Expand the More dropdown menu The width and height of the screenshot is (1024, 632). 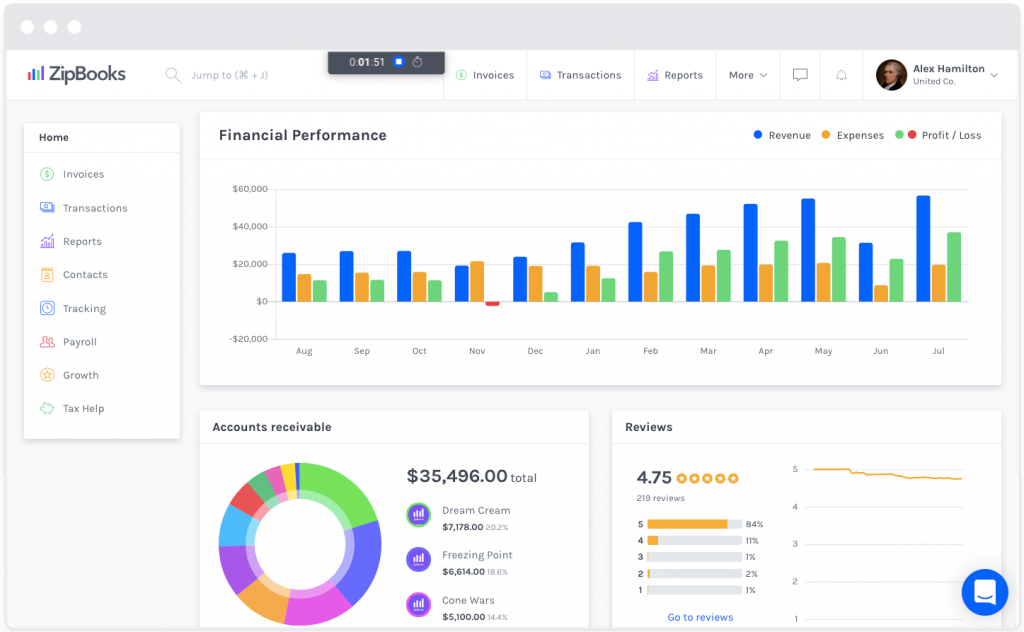748,75
